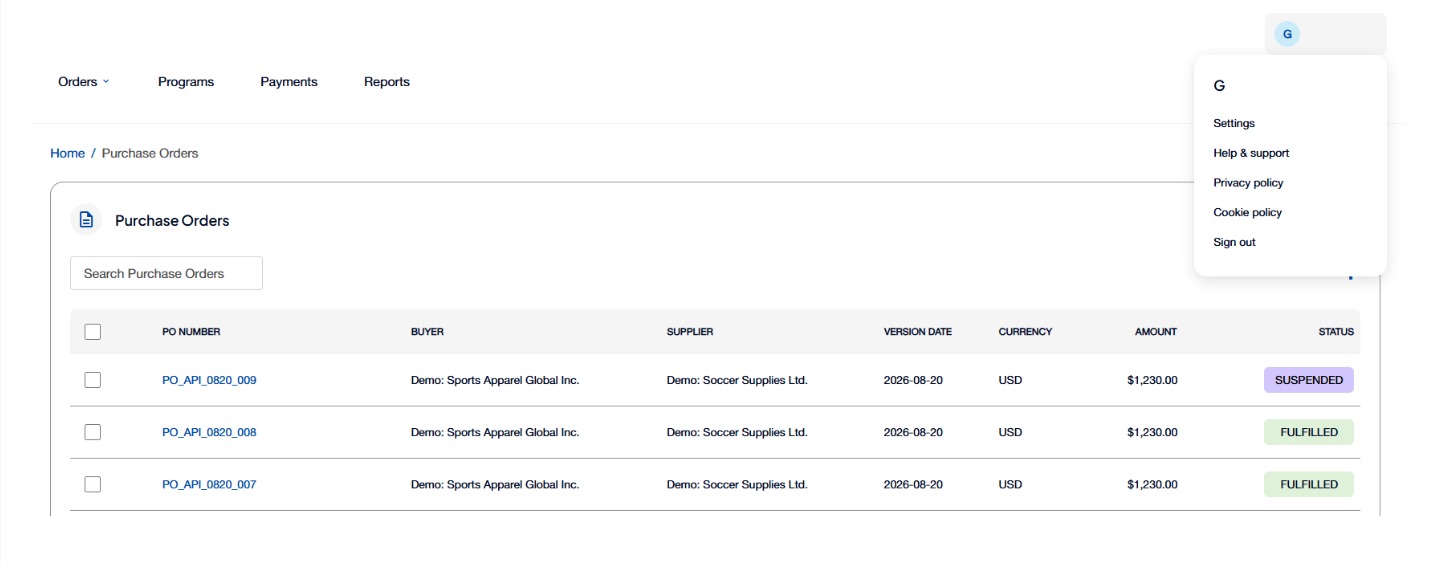
Task: Click the Search Purchase Orders field
Action: (166, 273)
